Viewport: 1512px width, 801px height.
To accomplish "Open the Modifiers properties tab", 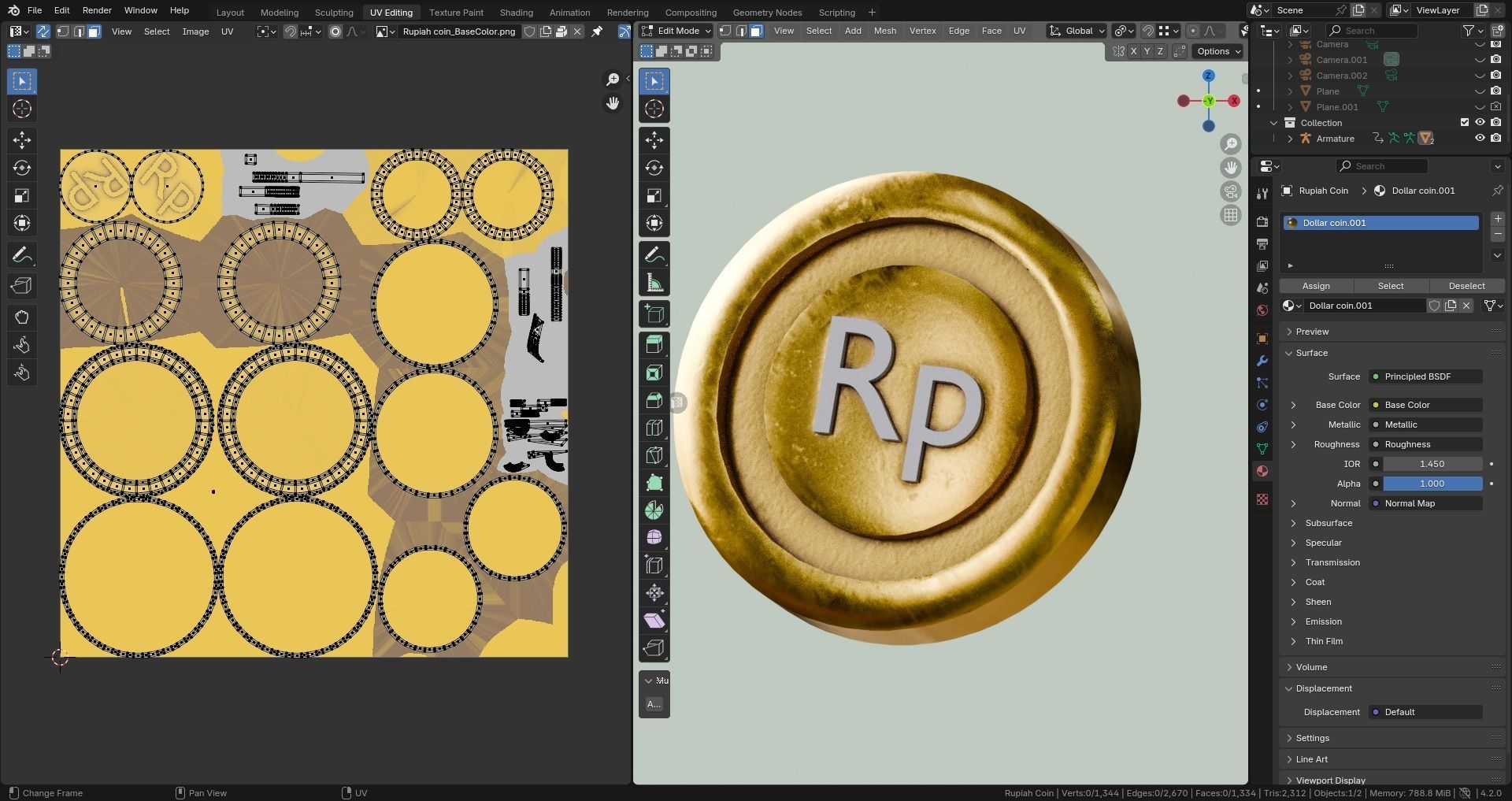I will (1262, 361).
